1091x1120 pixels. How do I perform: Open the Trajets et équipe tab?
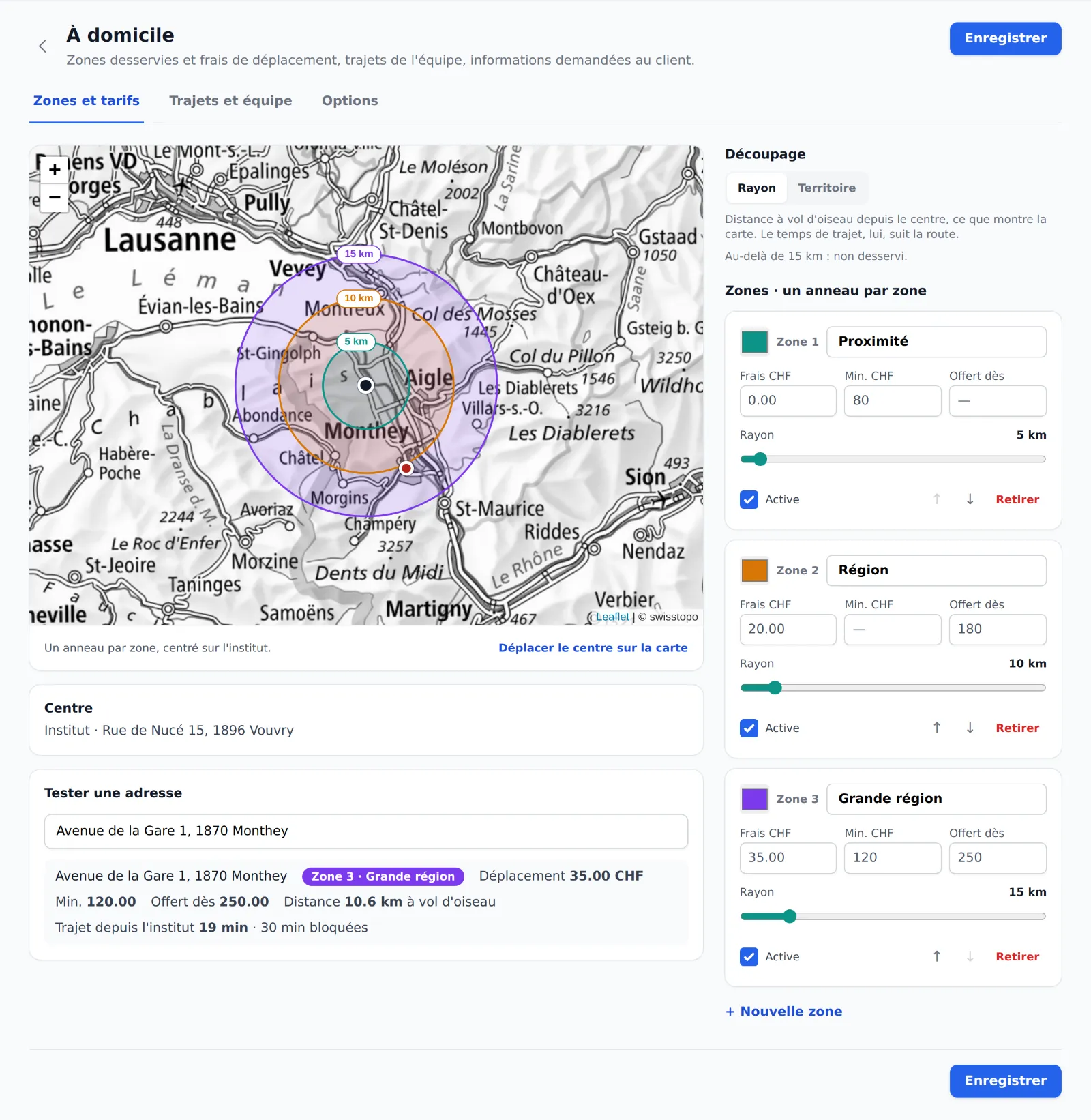pos(230,100)
